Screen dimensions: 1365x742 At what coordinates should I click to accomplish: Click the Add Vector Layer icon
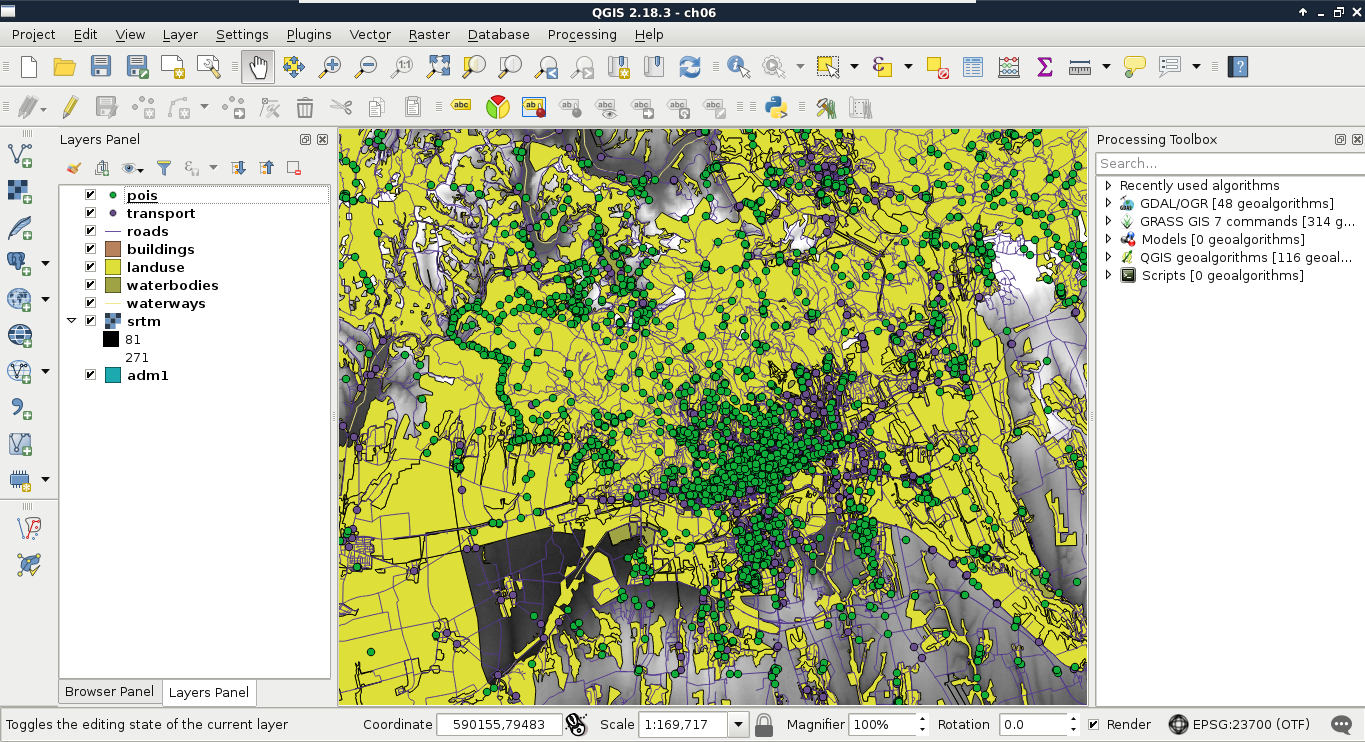click(20, 155)
